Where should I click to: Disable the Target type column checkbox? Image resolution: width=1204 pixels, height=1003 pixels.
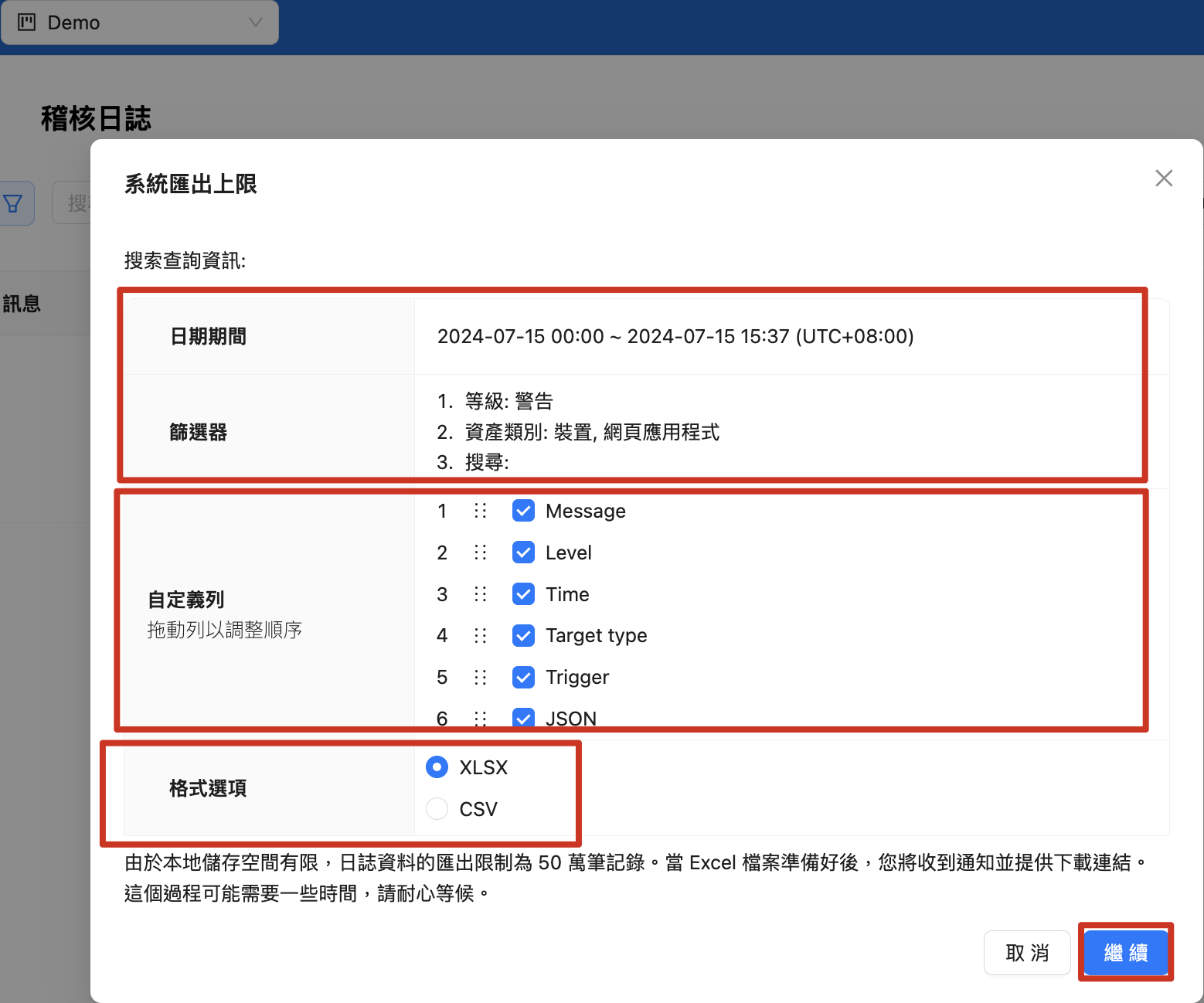tap(524, 635)
